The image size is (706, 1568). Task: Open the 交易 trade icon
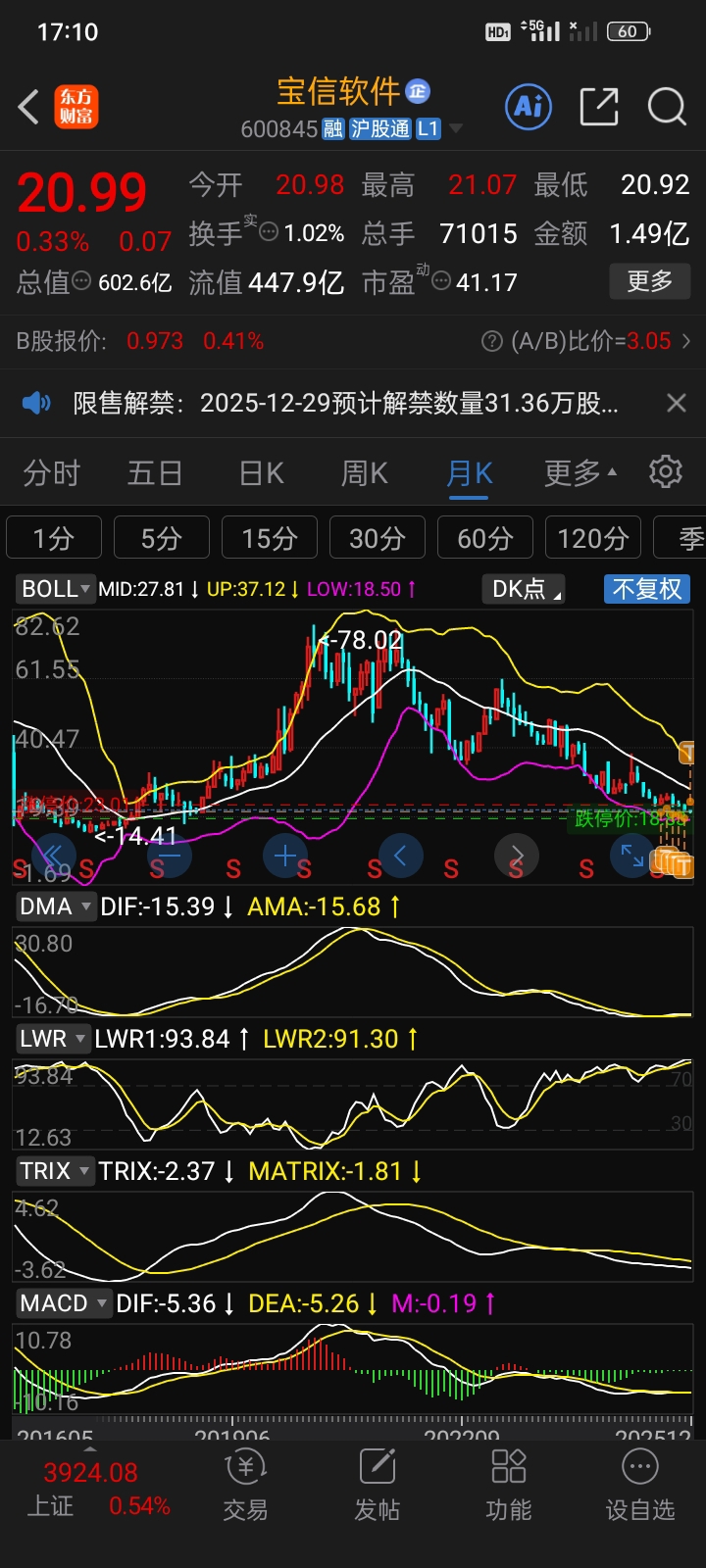[245, 1486]
